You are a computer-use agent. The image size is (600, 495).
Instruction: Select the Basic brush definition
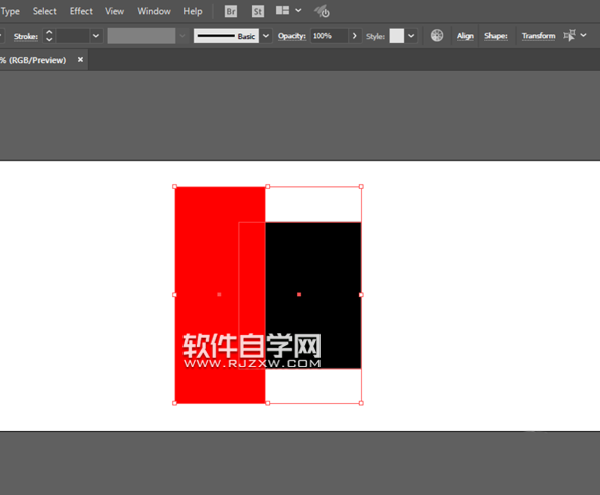[x=226, y=36]
